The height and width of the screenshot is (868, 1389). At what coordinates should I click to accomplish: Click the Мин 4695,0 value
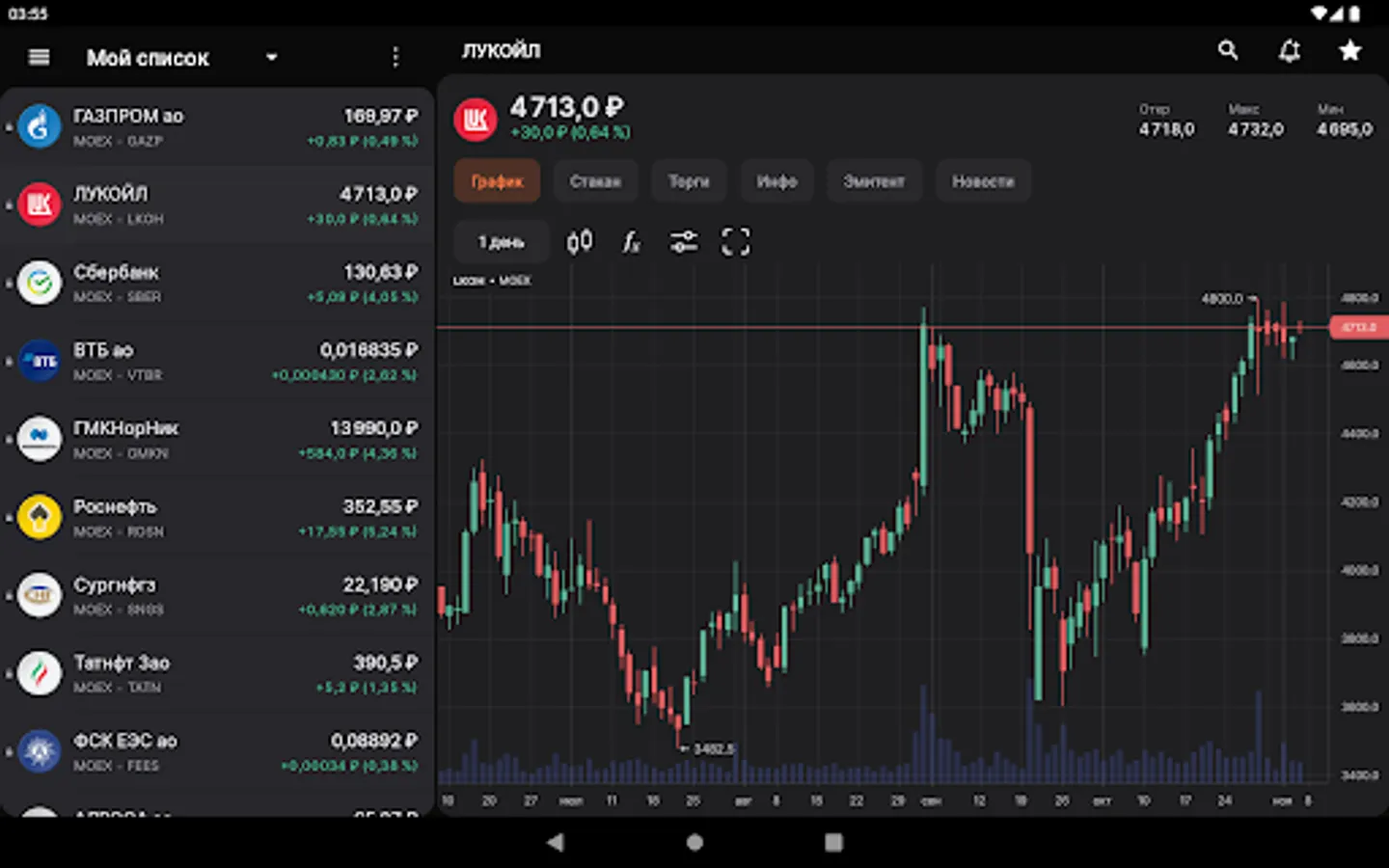1345,129
